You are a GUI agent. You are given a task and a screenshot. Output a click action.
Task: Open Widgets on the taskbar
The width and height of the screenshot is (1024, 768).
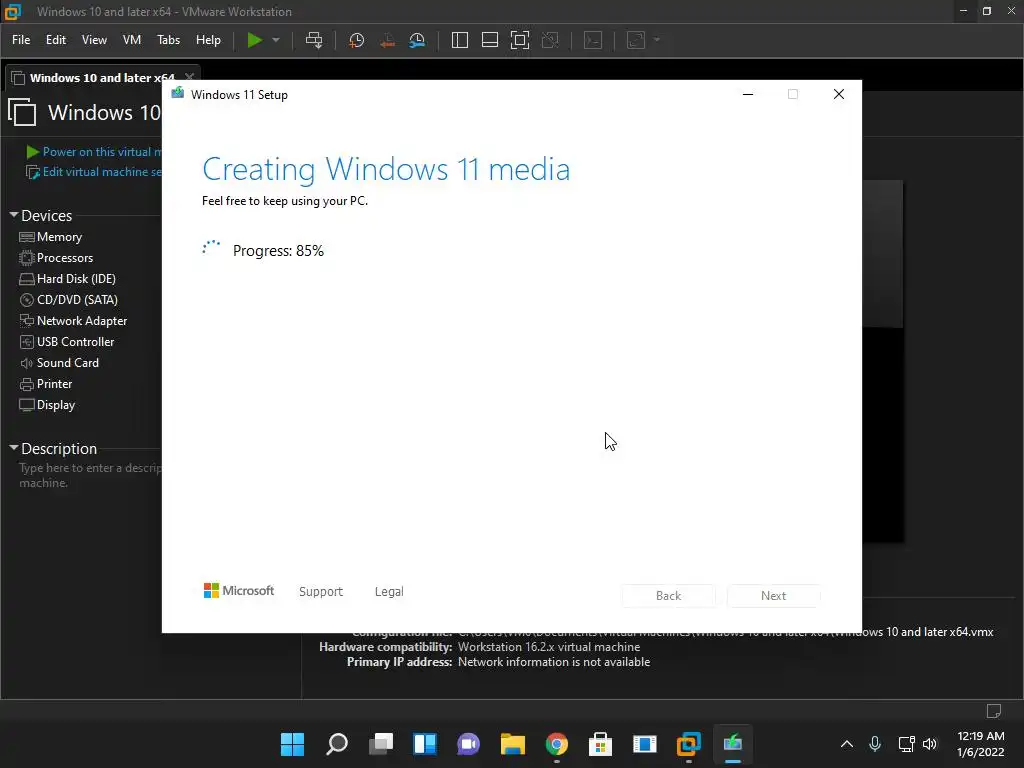point(424,744)
